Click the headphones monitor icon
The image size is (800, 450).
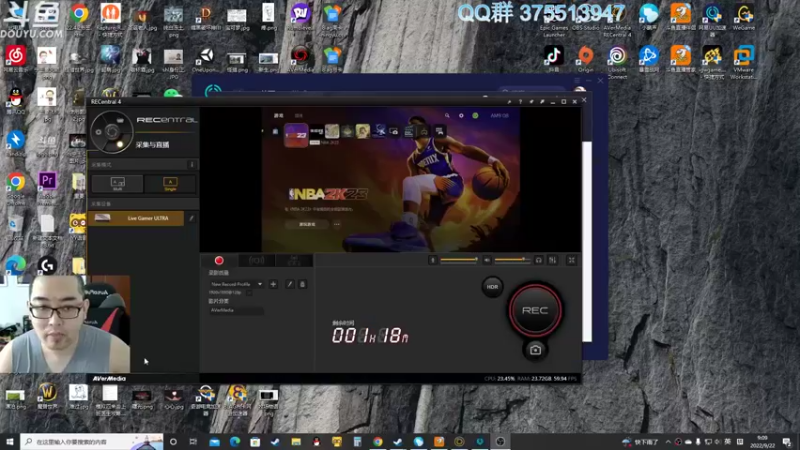click(538, 260)
